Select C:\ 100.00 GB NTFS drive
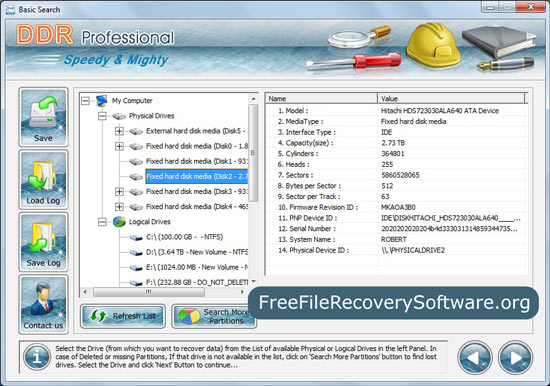The height and width of the screenshot is (386, 550). coord(185,237)
